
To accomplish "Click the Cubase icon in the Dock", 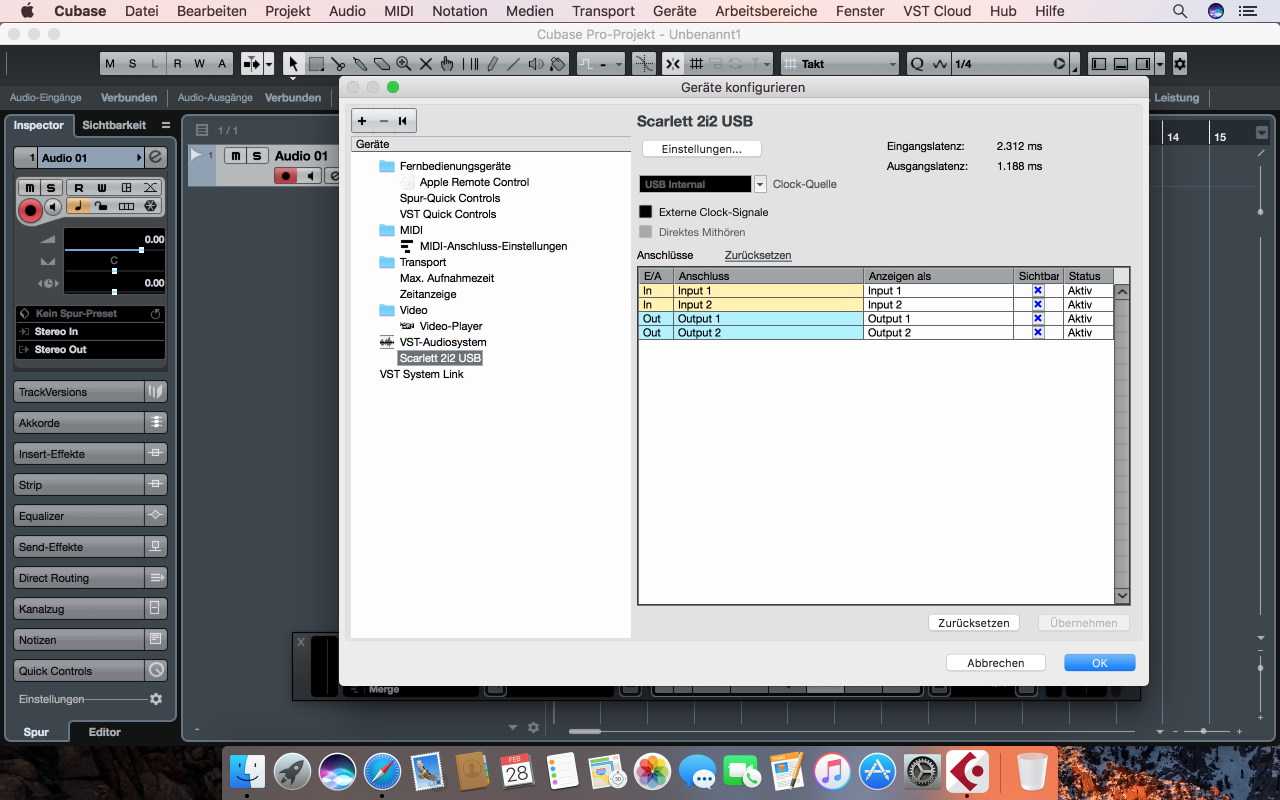I will point(967,772).
